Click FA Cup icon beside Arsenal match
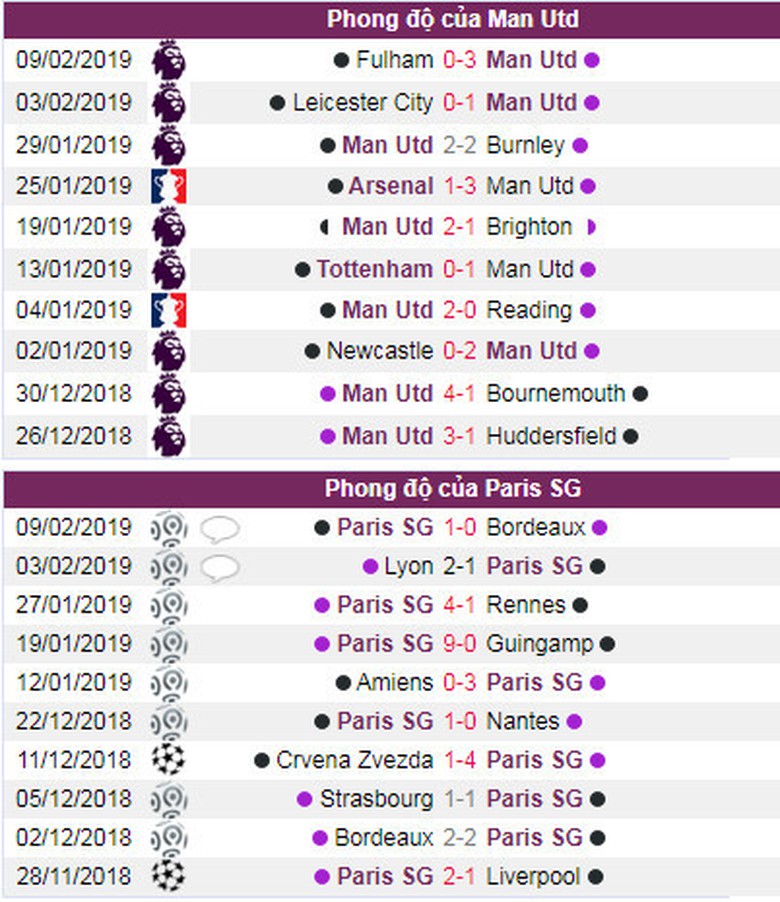 pyautogui.click(x=169, y=186)
